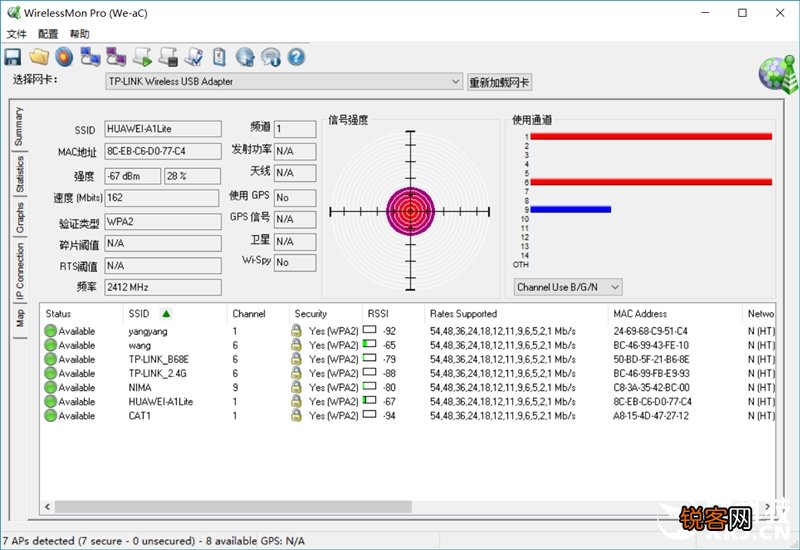The width and height of the screenshot is (800, 550).
Task: Click the MAC address field 8C-EB-C6-D0-77-C4
Action: 163,152
